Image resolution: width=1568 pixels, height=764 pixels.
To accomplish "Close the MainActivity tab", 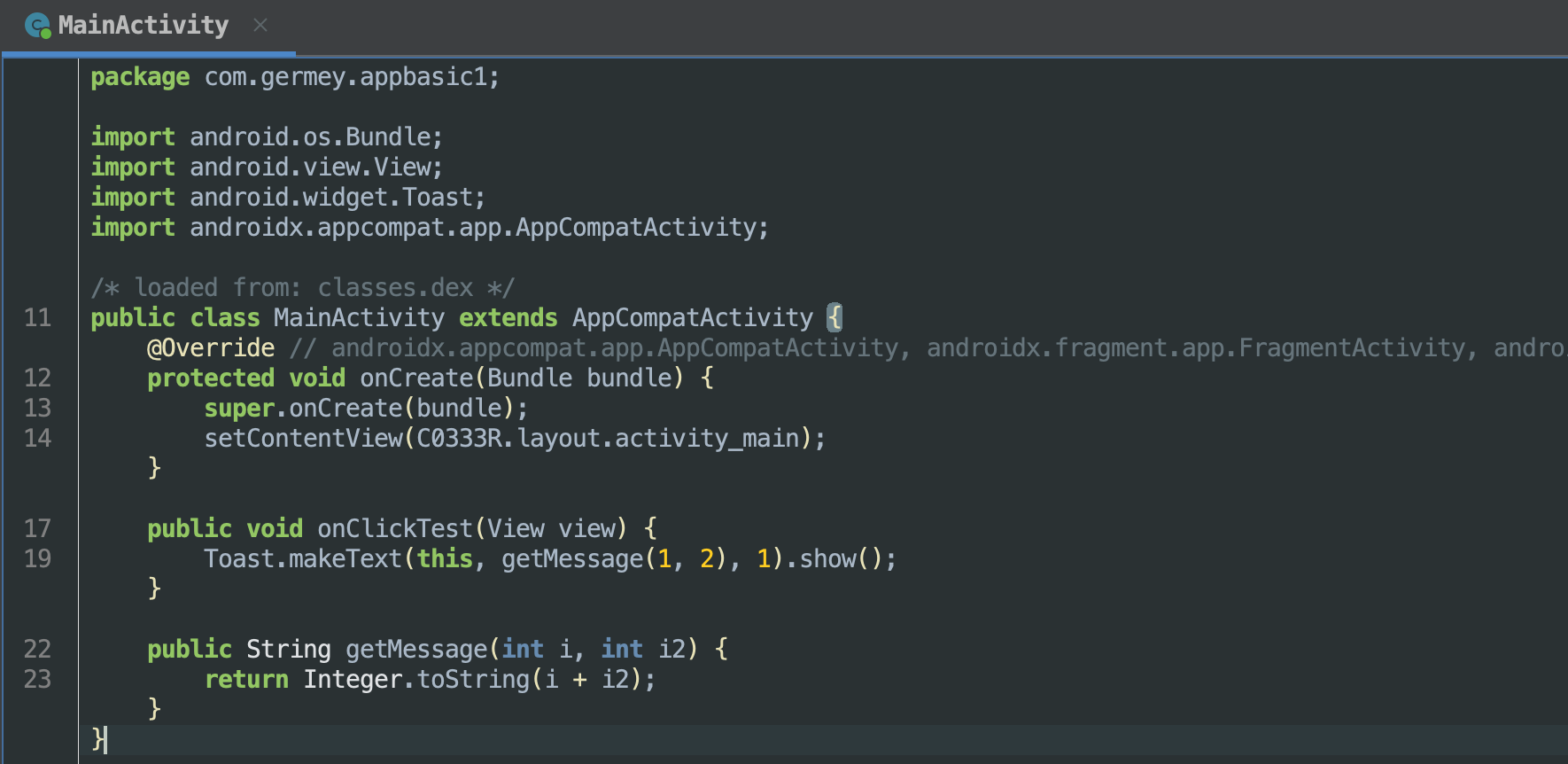I will (x=260, y=26).
